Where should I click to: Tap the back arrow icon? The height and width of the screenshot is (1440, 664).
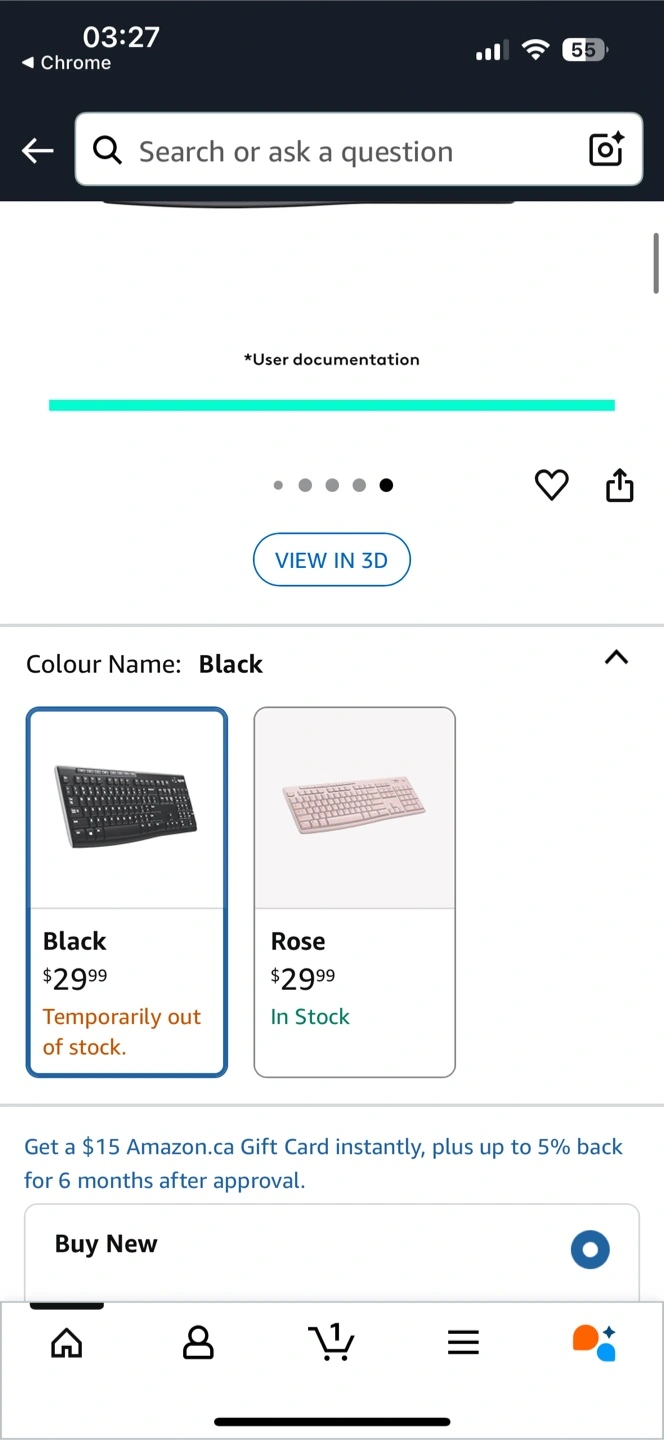point(38,151)
